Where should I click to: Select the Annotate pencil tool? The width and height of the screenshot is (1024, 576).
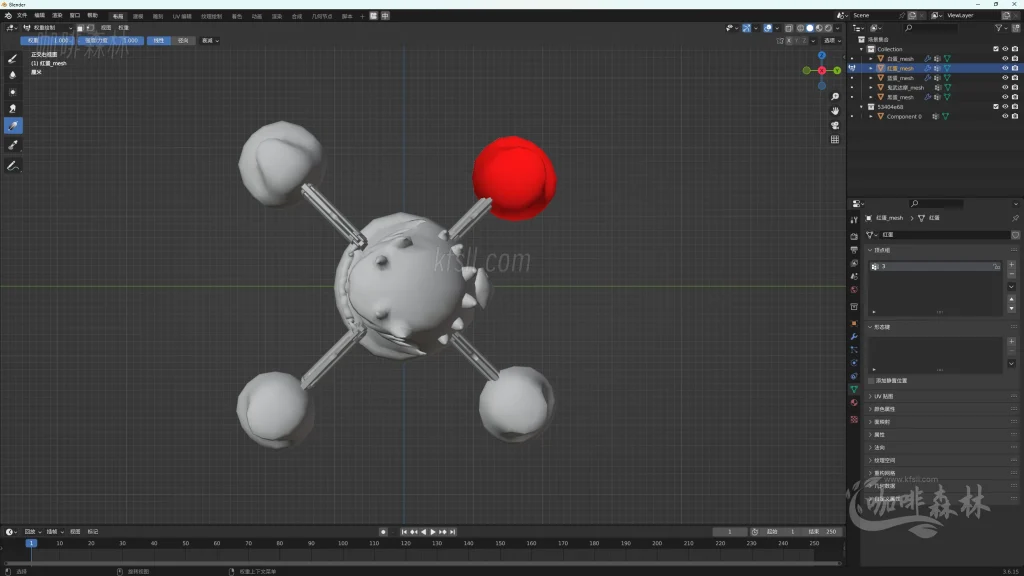point(13,165)
